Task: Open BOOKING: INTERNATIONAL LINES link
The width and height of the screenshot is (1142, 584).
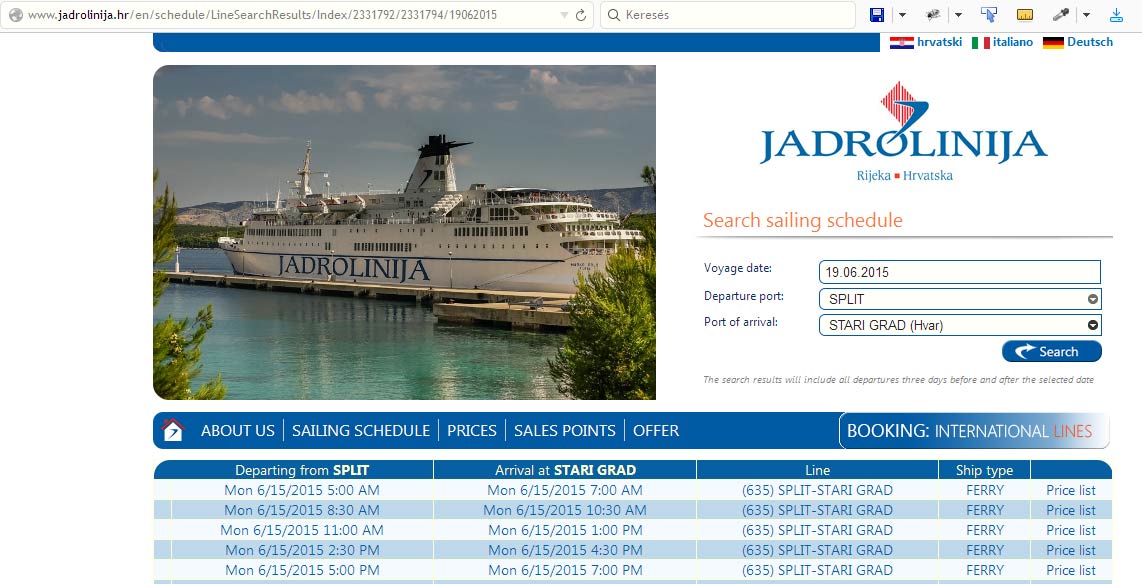Action: point(974,430)
